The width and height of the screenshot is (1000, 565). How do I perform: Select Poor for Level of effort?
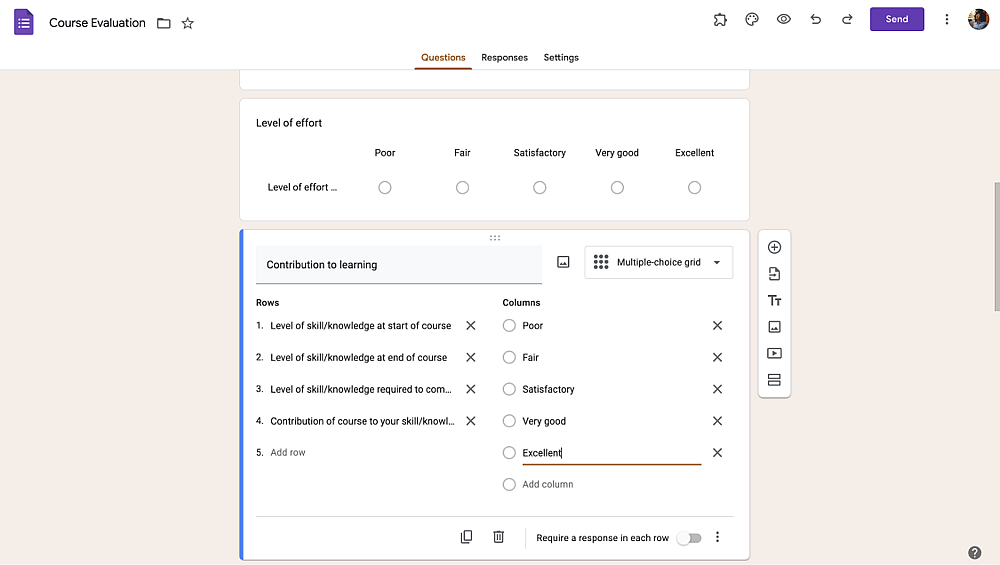(385, 187)
